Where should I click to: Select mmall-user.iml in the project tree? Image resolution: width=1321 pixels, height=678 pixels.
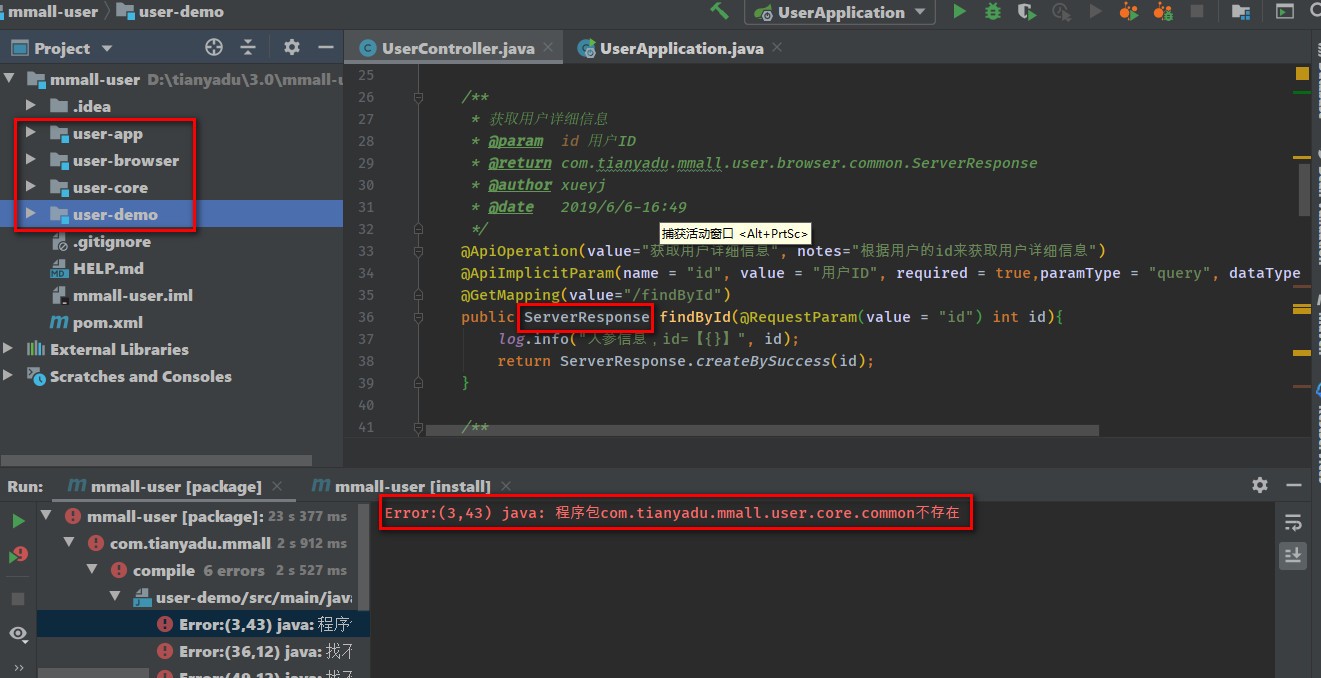[x=133, y=295]
